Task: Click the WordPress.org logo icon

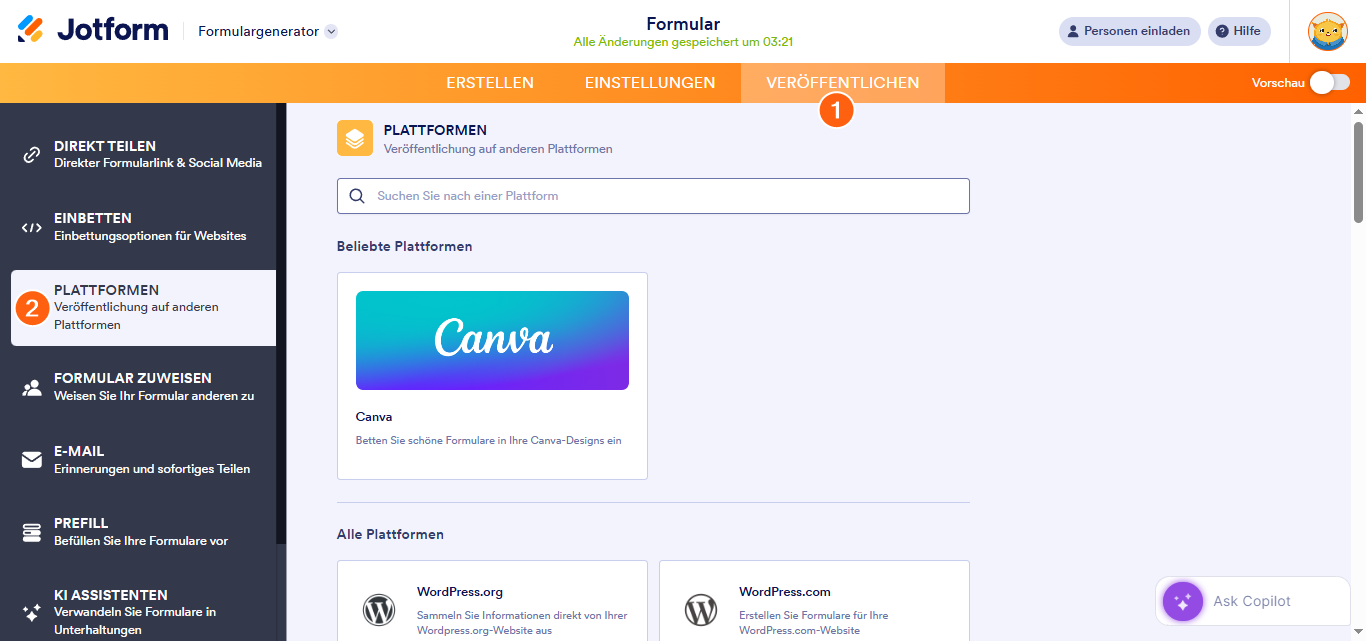Action: (x=379, y=609)
